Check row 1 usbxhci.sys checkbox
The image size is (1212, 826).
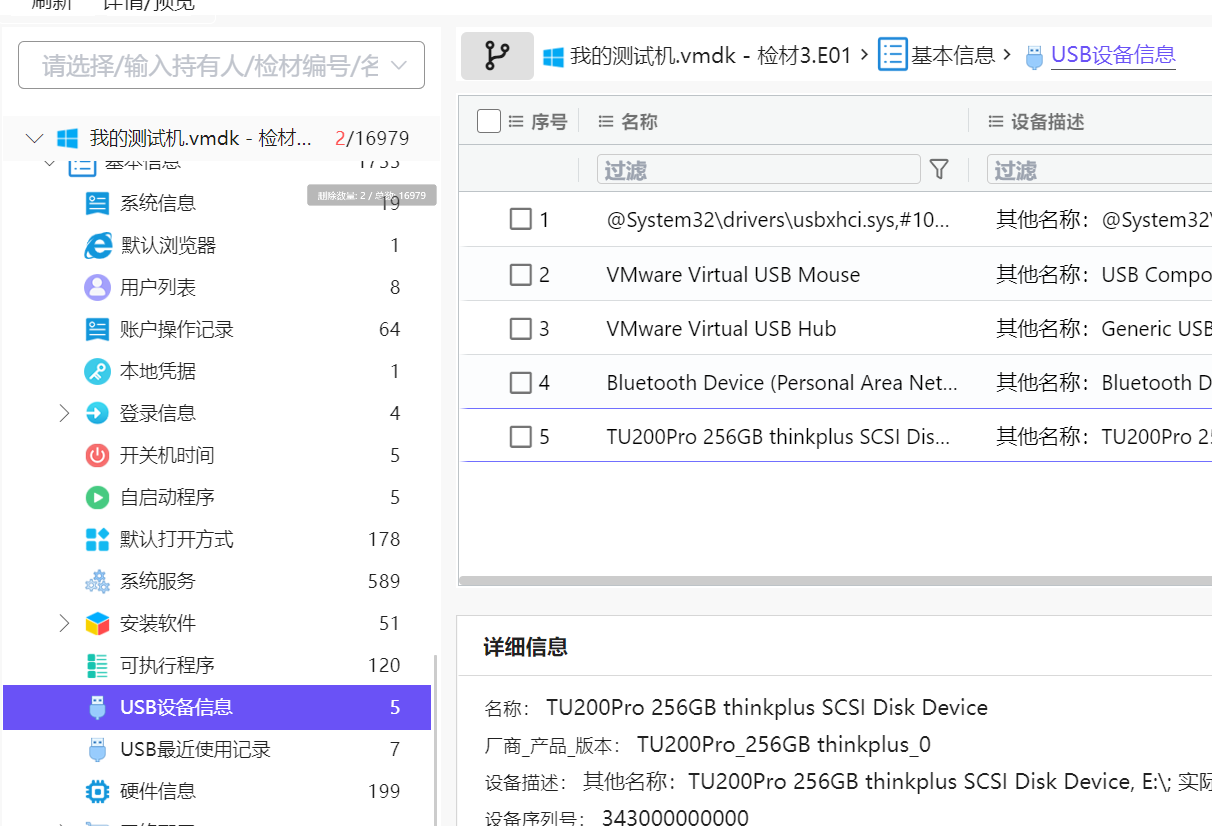pos(520,219)
